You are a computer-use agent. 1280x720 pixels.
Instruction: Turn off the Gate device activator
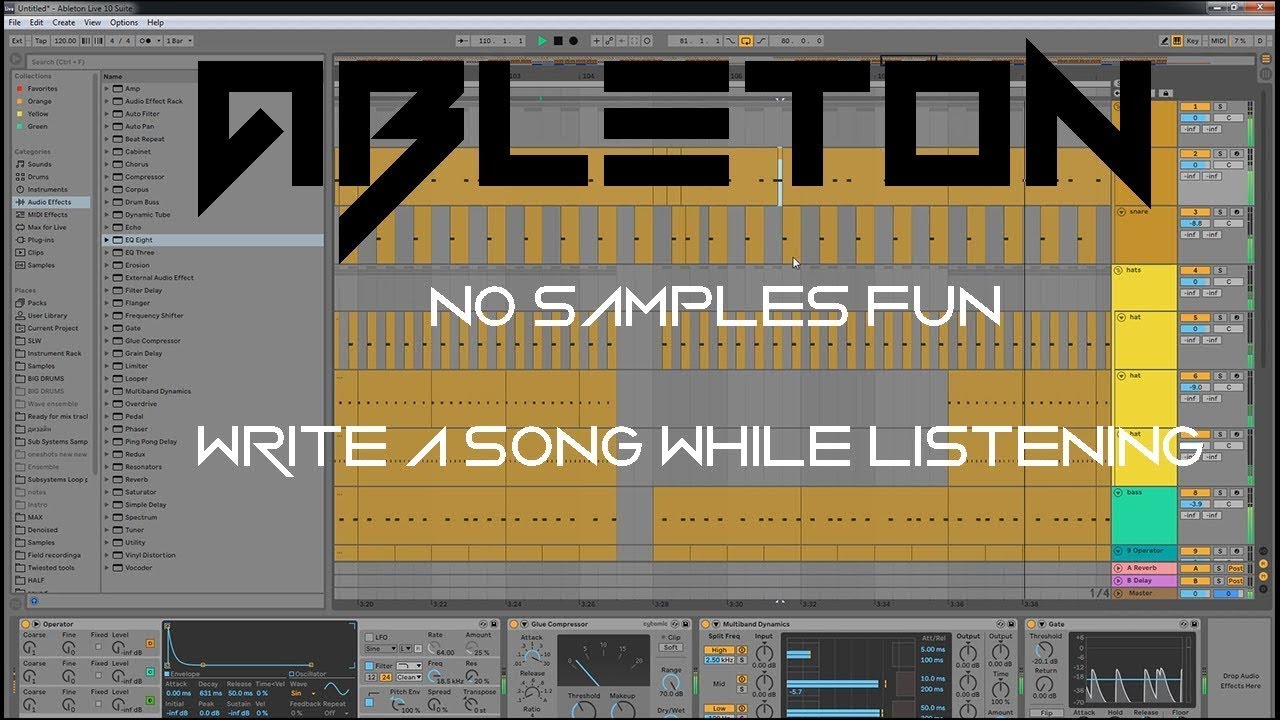[1031, 624]
